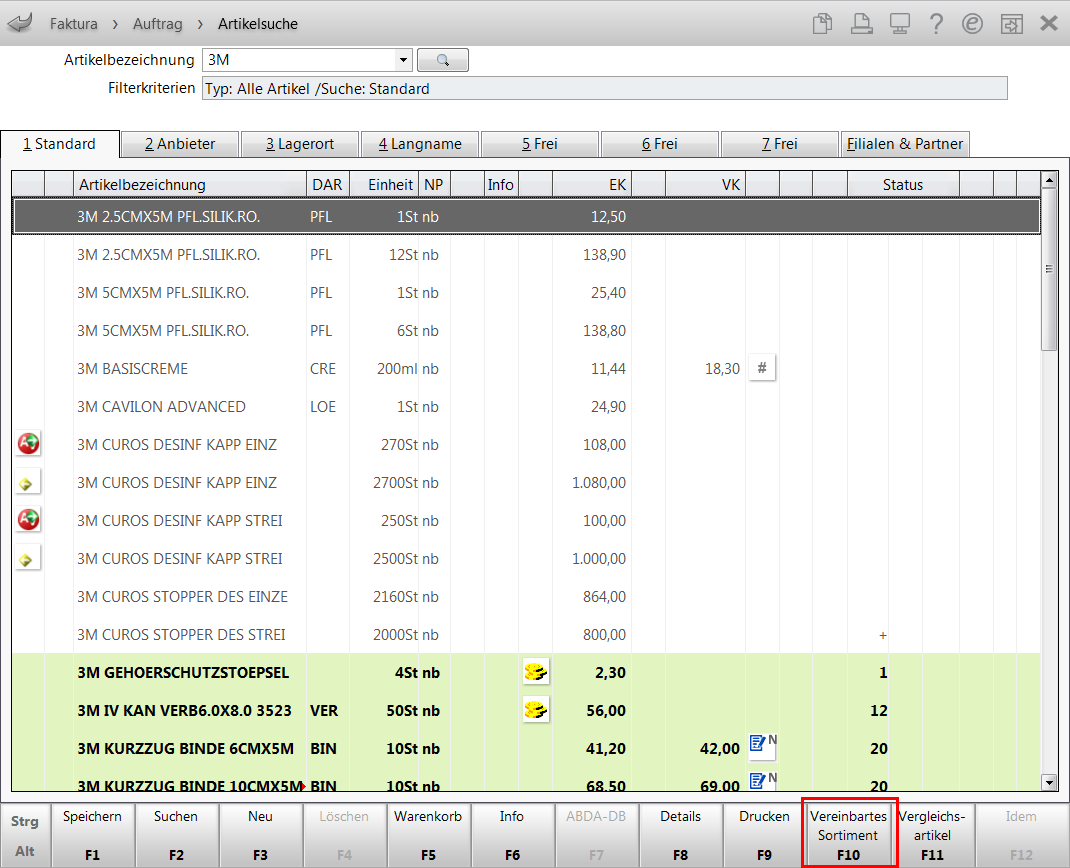Click EK price 138,90

click(x=605, y=255)
